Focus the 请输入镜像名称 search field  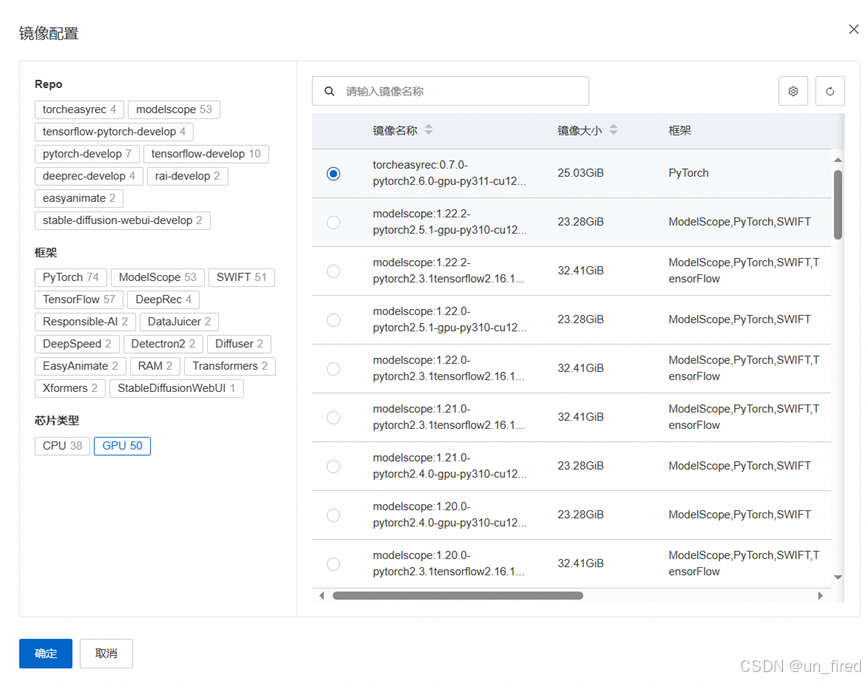click(450, 91)
